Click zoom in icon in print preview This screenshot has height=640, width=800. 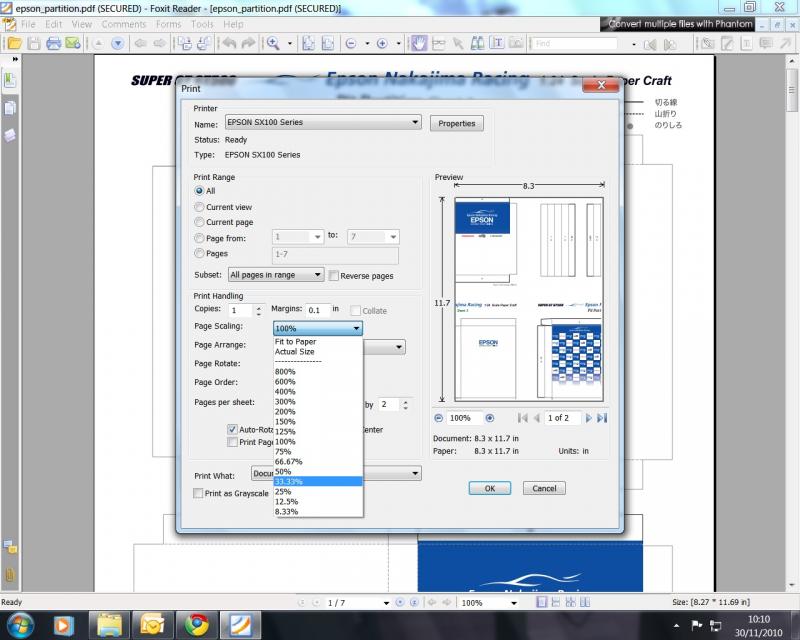pyautogui.click(x=489, y=418)
